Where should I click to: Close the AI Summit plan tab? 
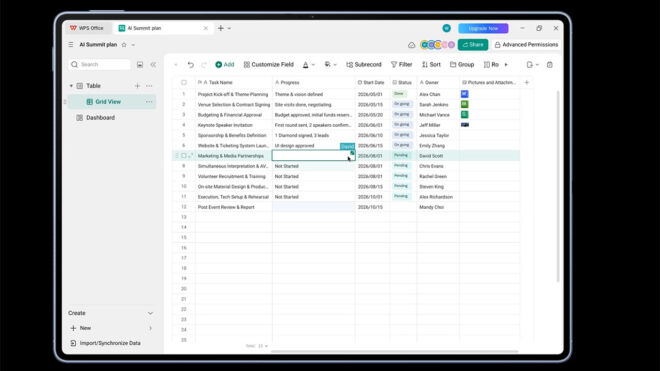[x=205, y=28]
